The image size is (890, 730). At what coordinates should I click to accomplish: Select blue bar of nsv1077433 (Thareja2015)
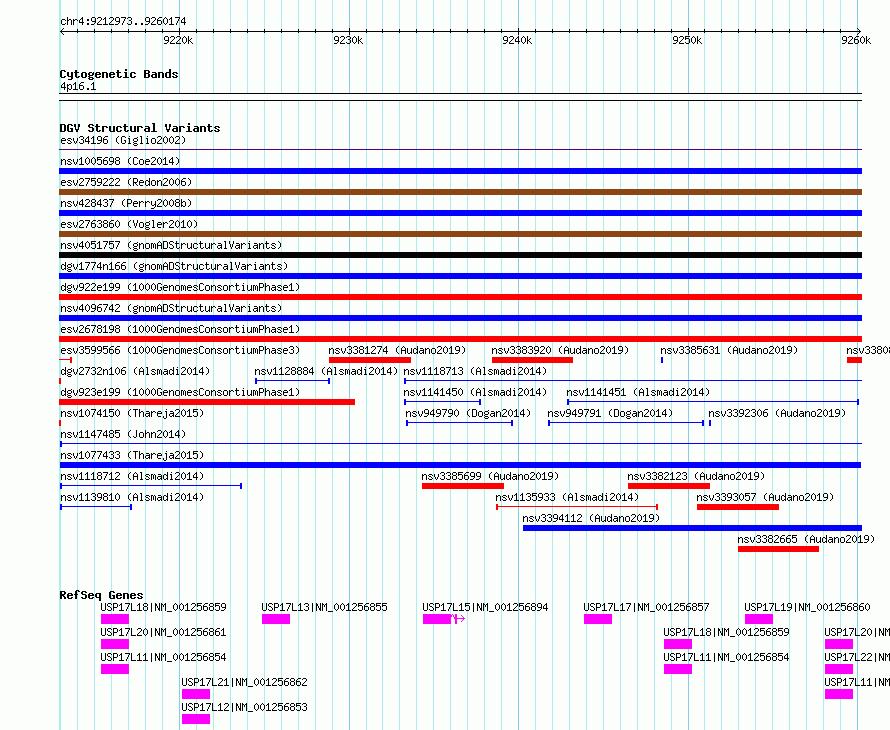click(460, 465)
